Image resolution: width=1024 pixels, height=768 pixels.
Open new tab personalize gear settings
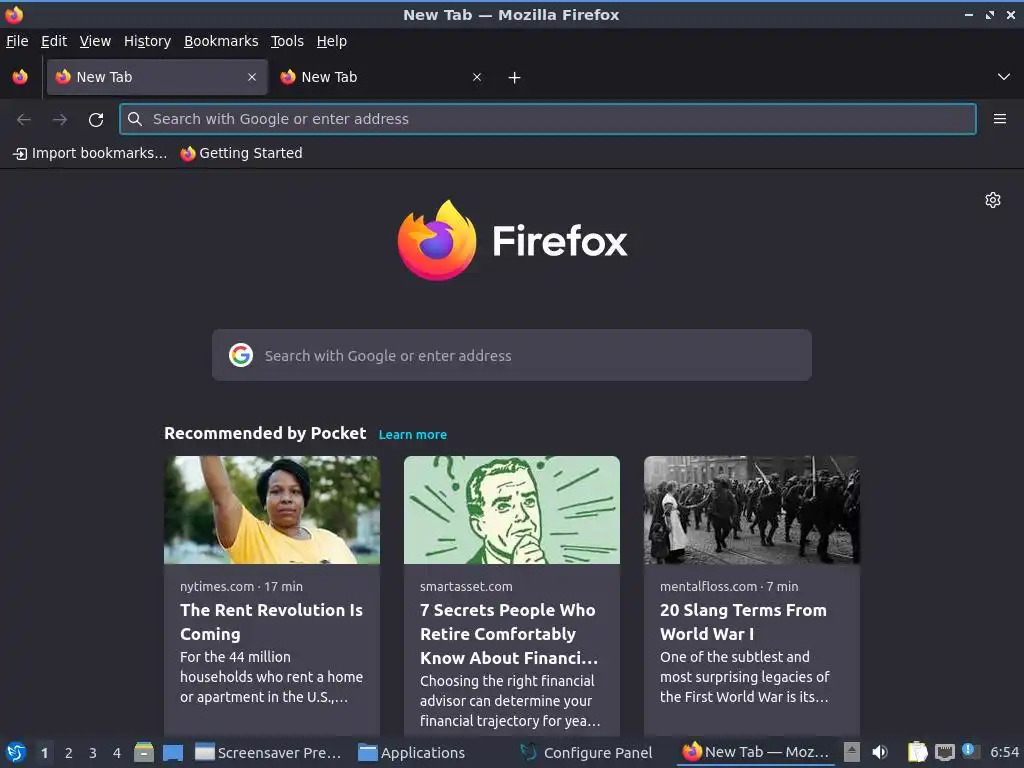pyautogui.click(x=993, y=200)
